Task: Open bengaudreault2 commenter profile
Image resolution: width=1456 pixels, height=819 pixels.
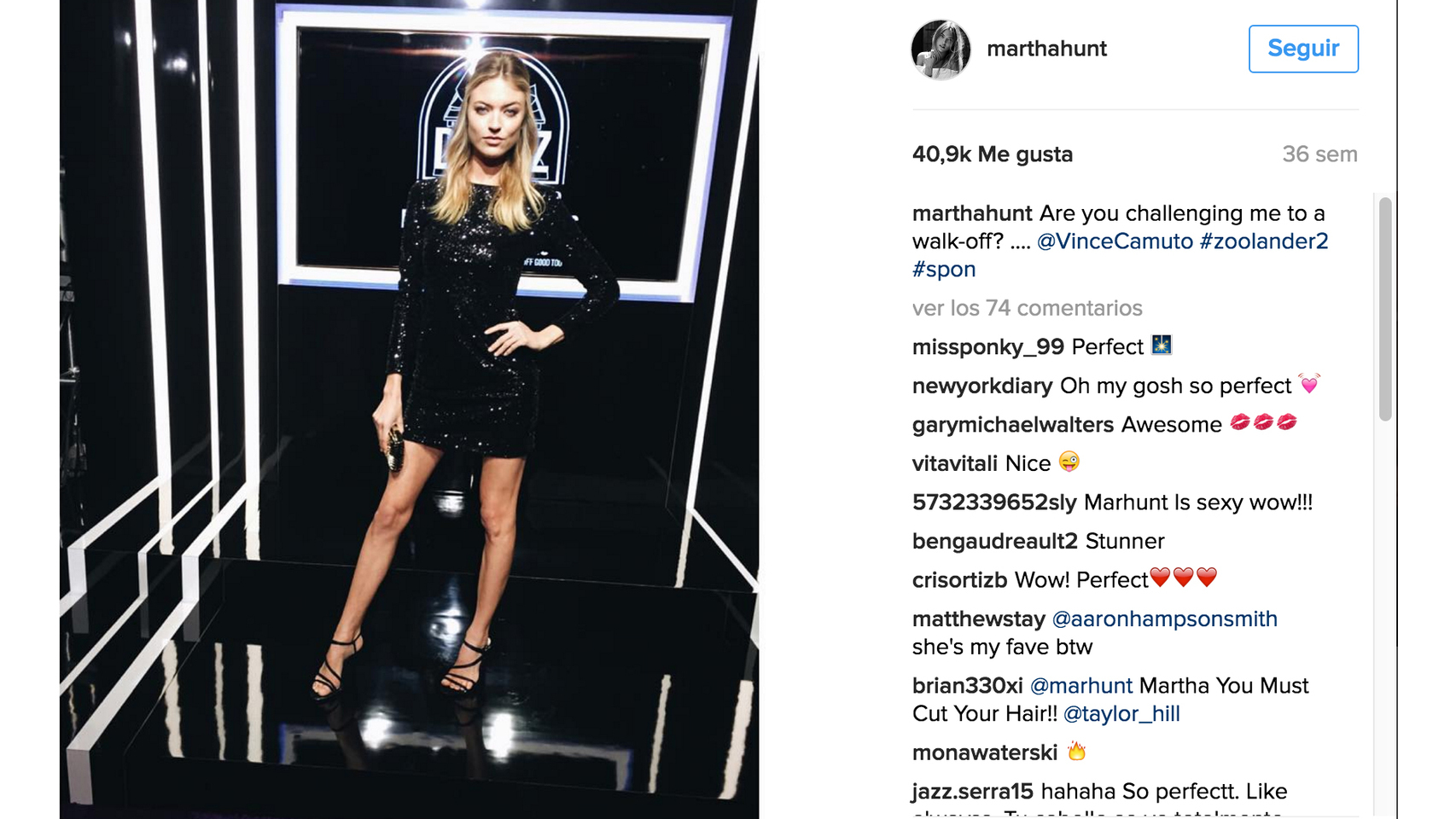Action: tap(995, 542)
